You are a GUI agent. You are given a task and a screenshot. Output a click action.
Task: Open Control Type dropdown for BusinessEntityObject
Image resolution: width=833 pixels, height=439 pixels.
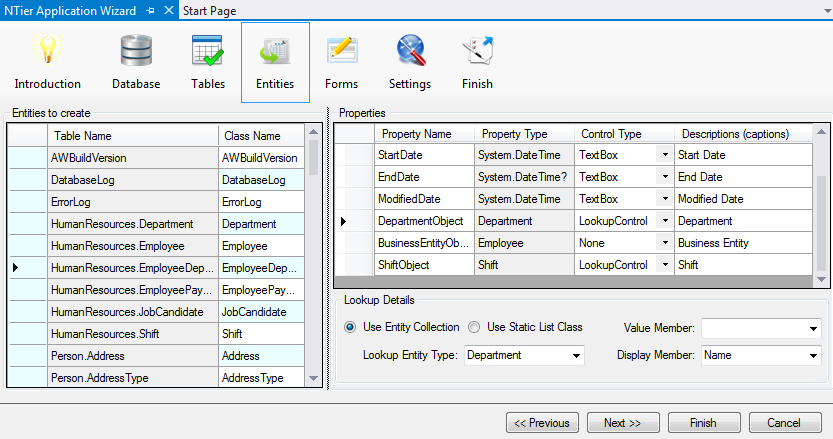[x=665, y=243]
